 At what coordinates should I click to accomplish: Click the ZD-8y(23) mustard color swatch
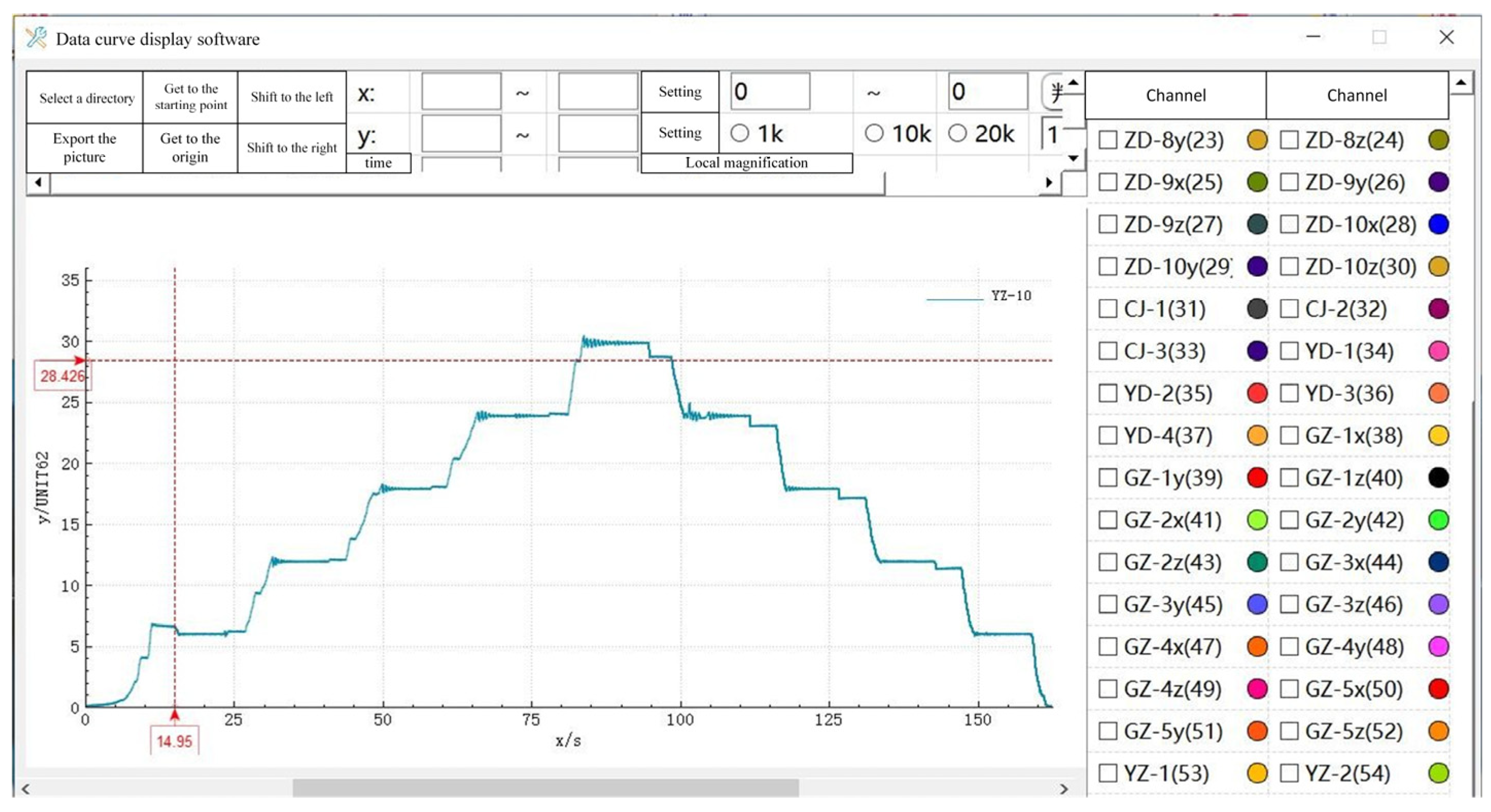[x=1257, y=140]
